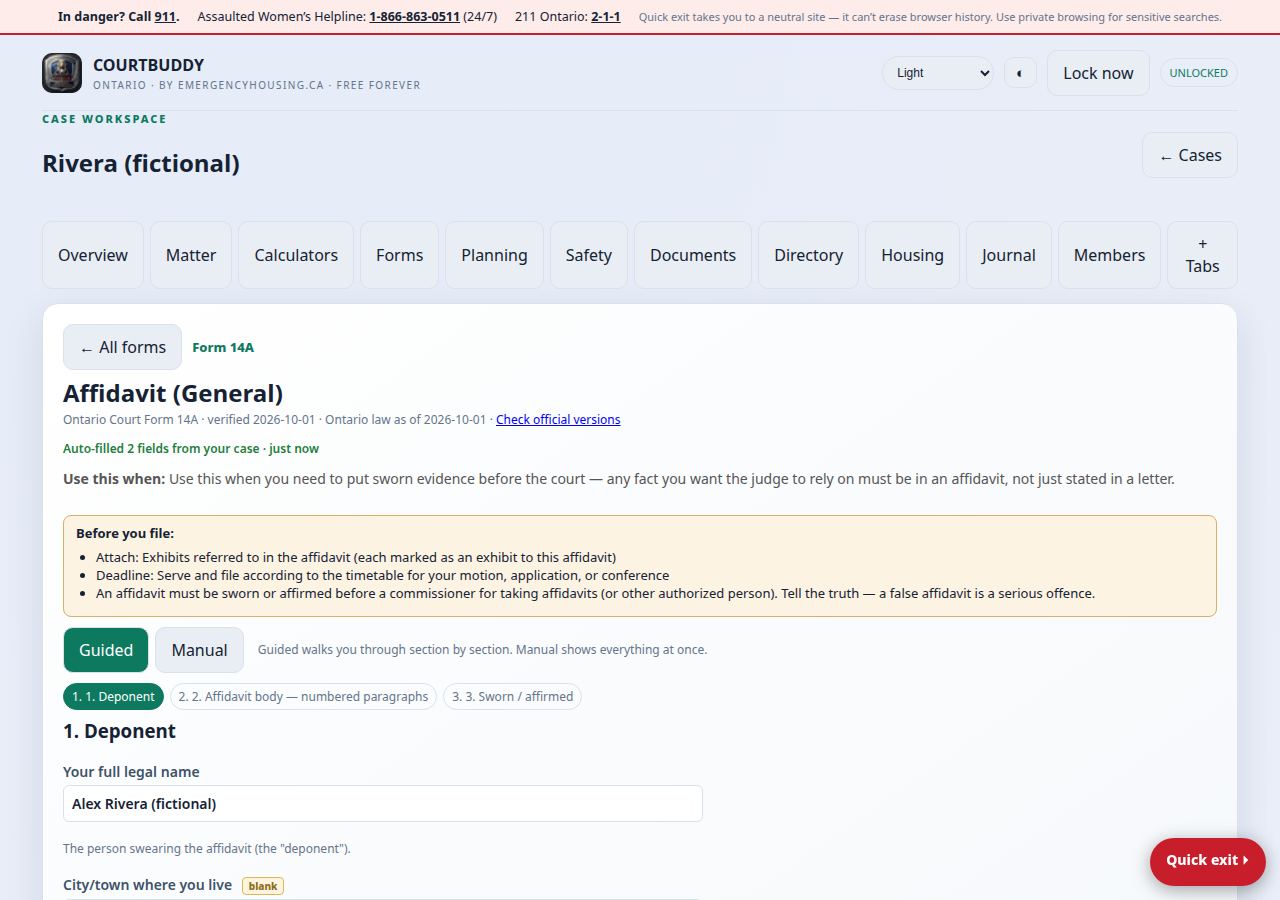The image size is (1280, 900).
Task: Open the Planning tab
Action: pos(494,255)
